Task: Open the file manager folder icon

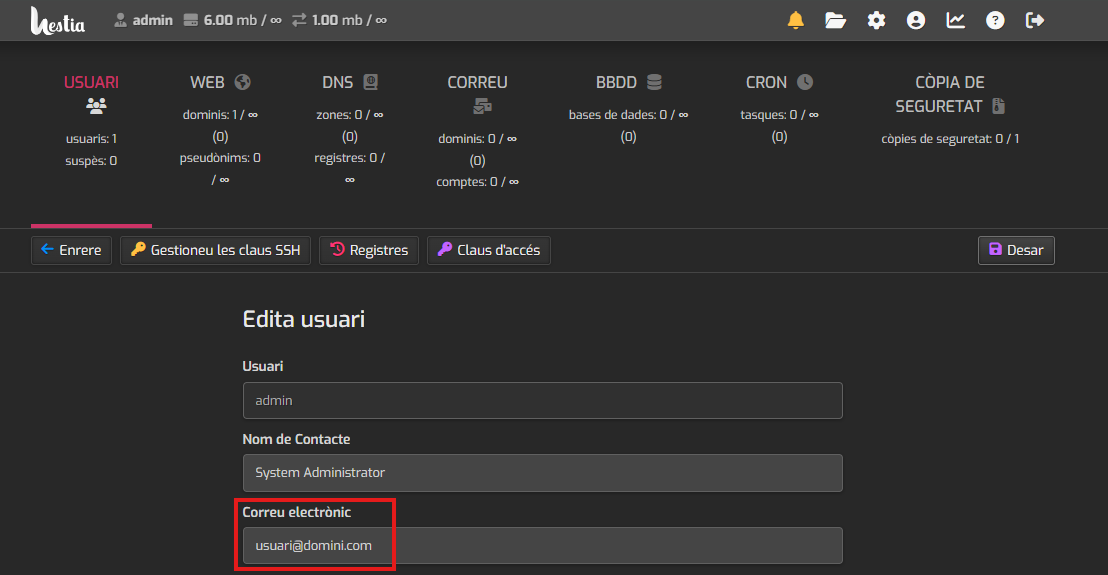Action: (x=835, y=20)
